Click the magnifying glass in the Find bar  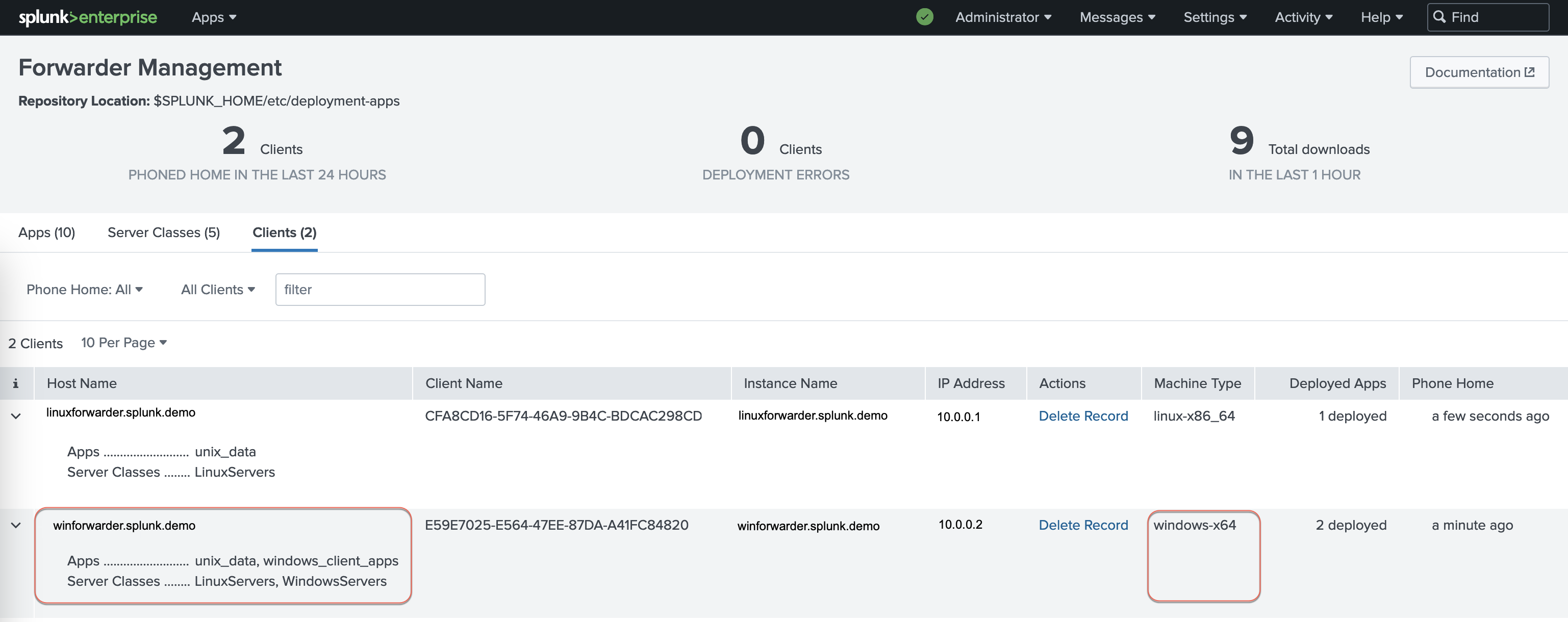coord(1441,17)
